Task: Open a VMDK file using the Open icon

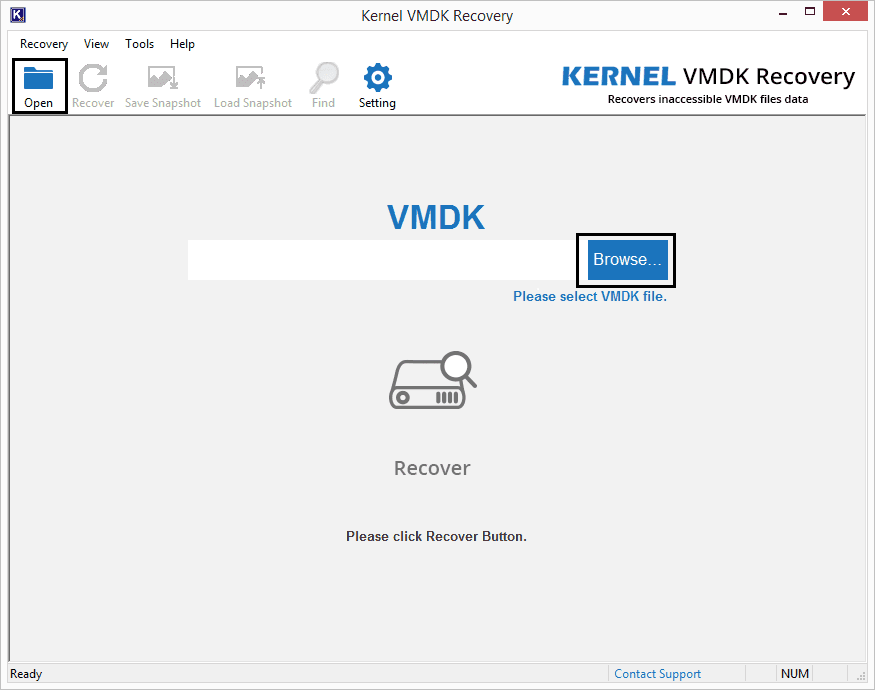Action: [38, 85]
